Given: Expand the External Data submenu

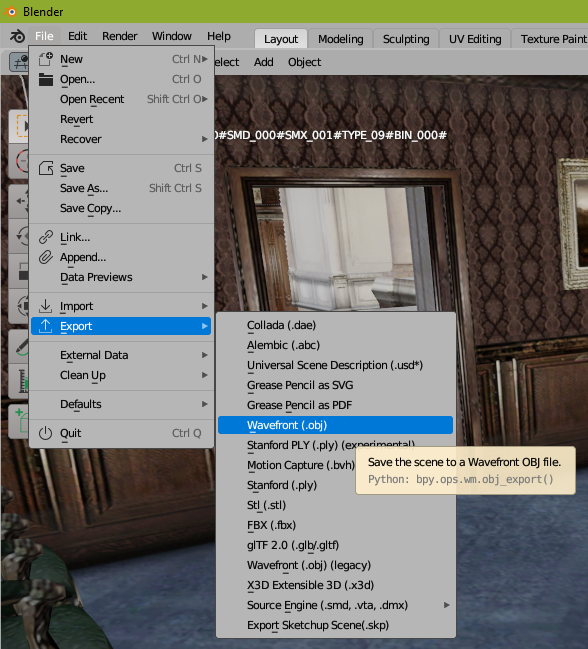Looking at the screenshot, I should (x=121, y=355).
